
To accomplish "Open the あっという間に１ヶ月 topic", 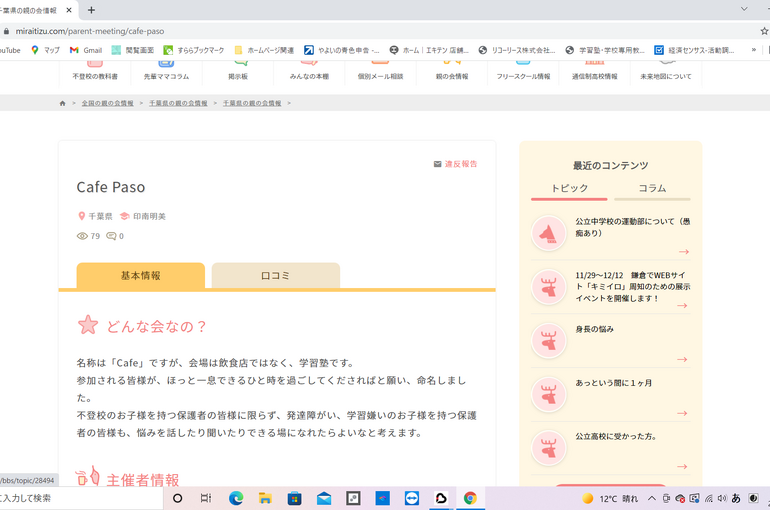I will [x=613, y=383].
